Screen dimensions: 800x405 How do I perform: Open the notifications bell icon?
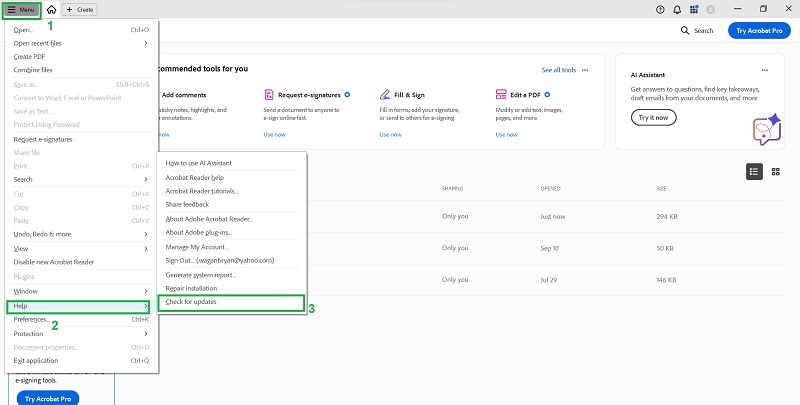(677, 10)
